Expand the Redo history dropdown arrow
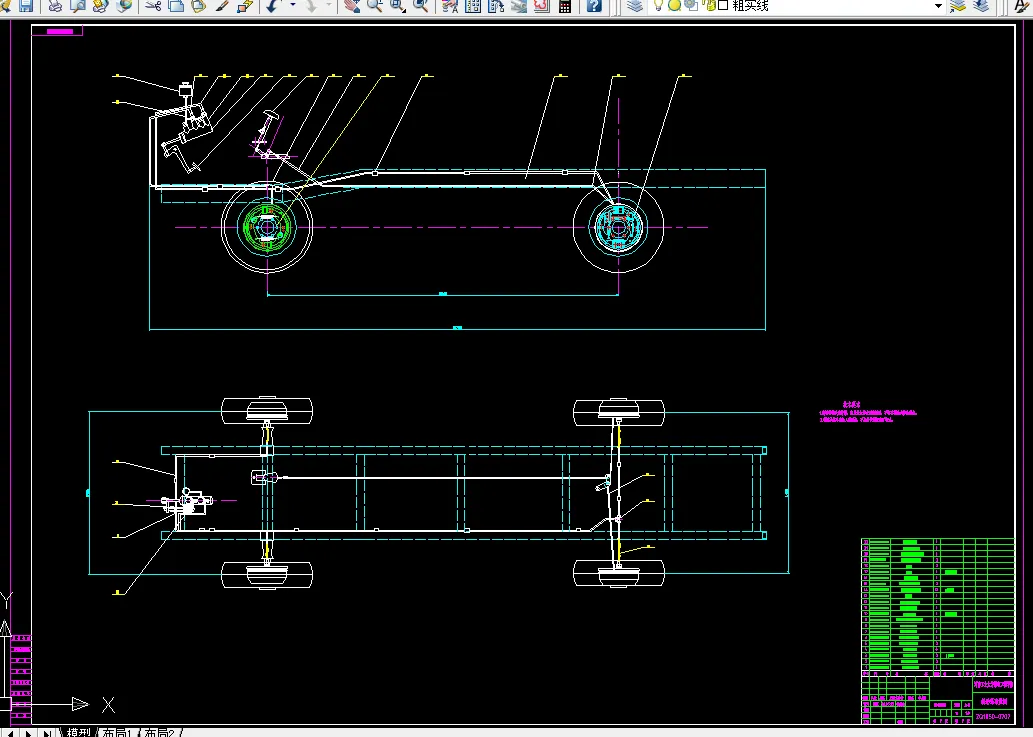The height and width of the screenshot is (737, 1033). 329,6
